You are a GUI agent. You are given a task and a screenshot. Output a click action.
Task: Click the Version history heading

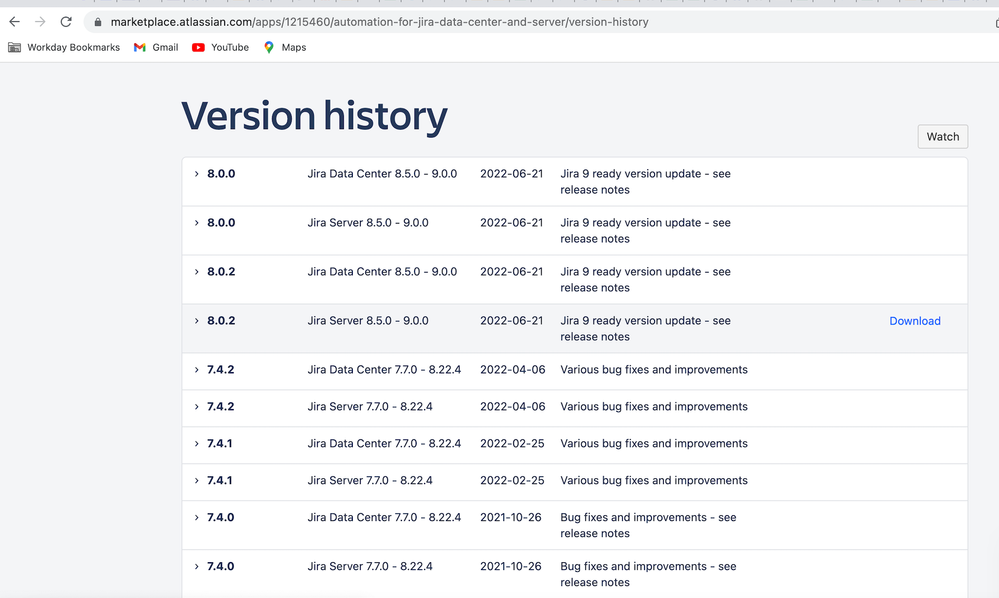point(314,117)
